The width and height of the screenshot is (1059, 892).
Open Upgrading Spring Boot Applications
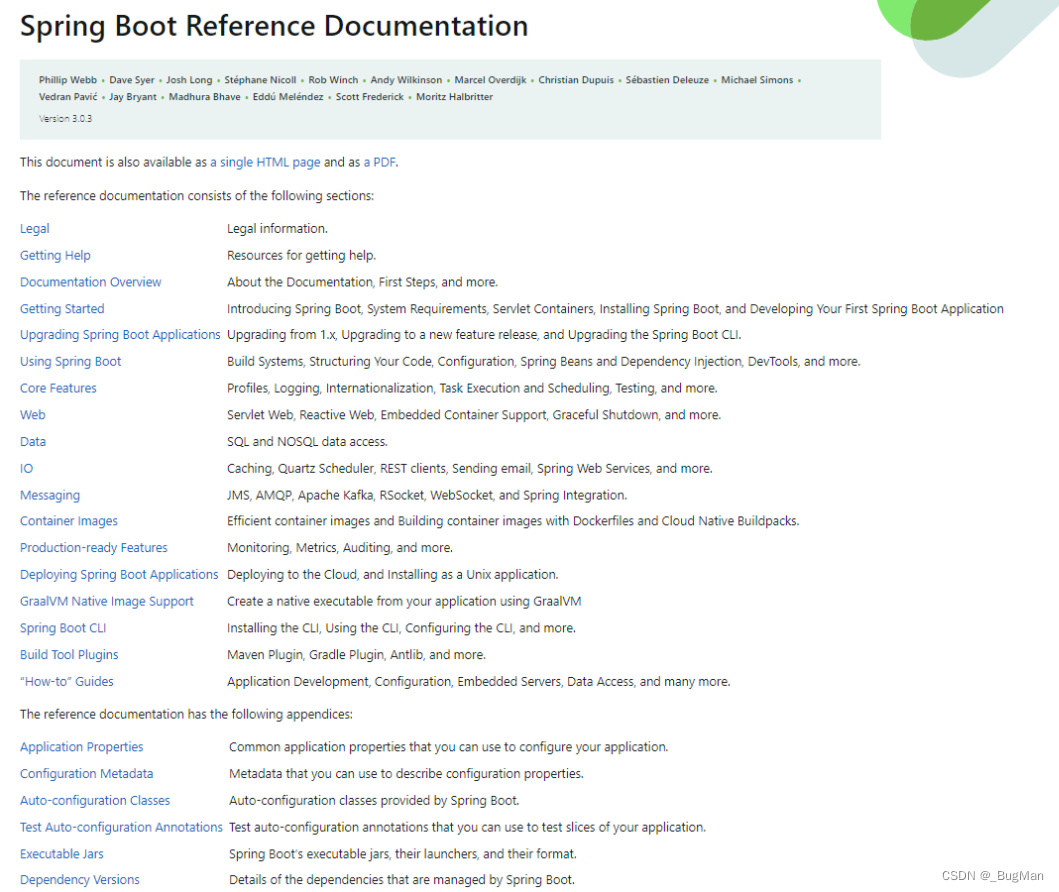tap(120, 334)
